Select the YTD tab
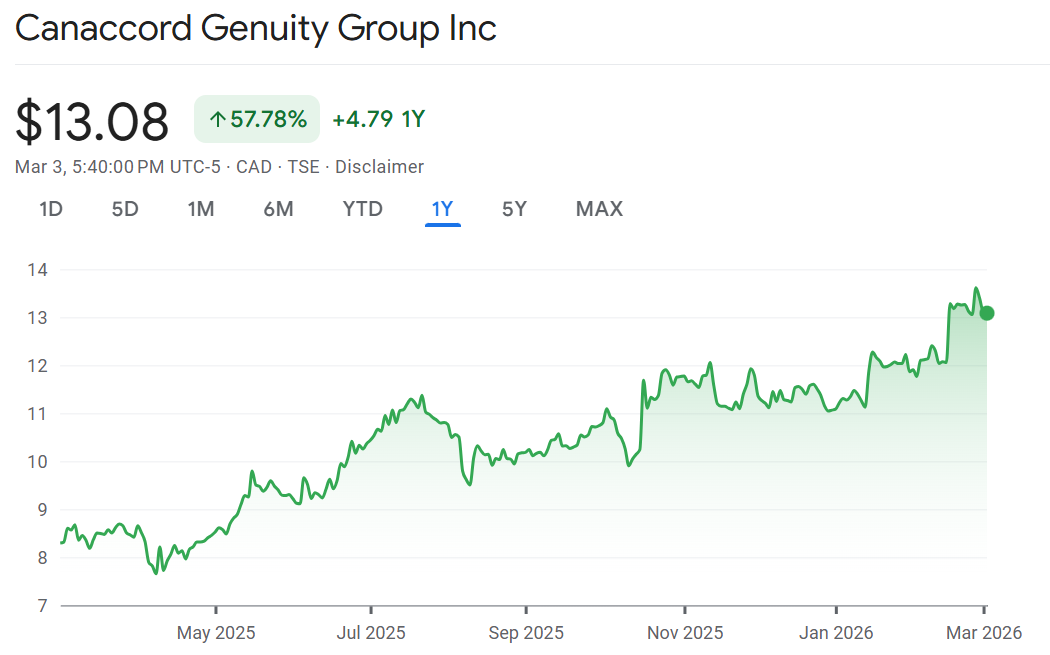Image resolution: width=1050 pixels, height=655 pixels. tap(362, 209)
